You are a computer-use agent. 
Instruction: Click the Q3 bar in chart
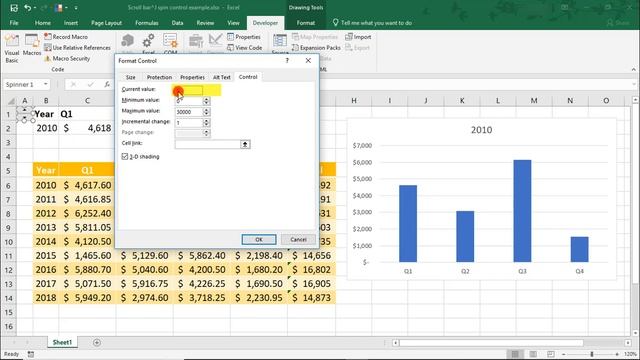coord(522,211)
